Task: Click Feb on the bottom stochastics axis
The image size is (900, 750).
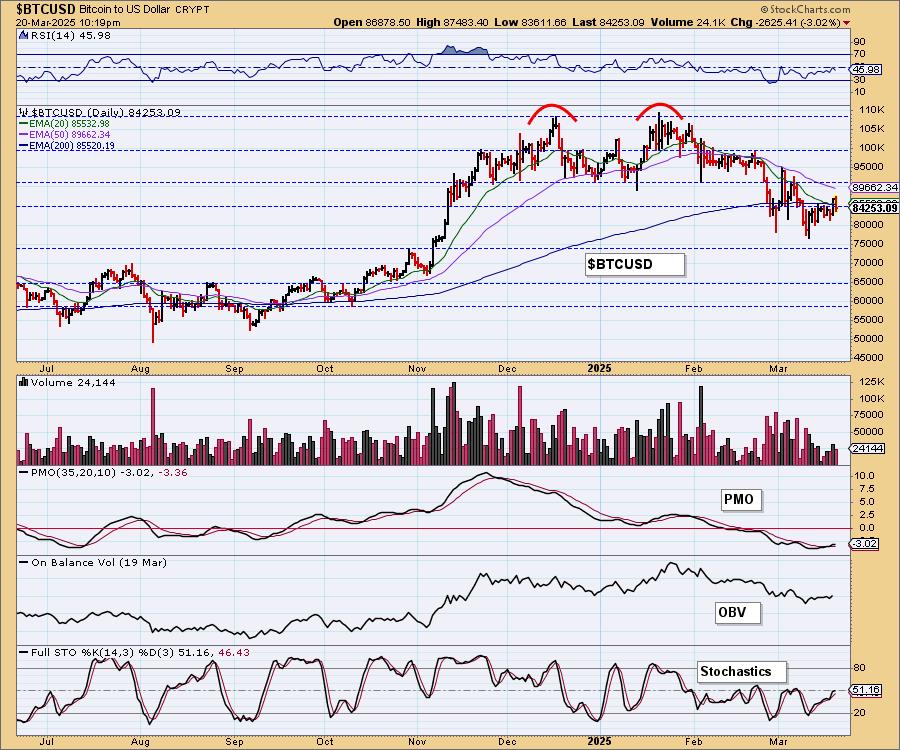Action: (693, 741)
